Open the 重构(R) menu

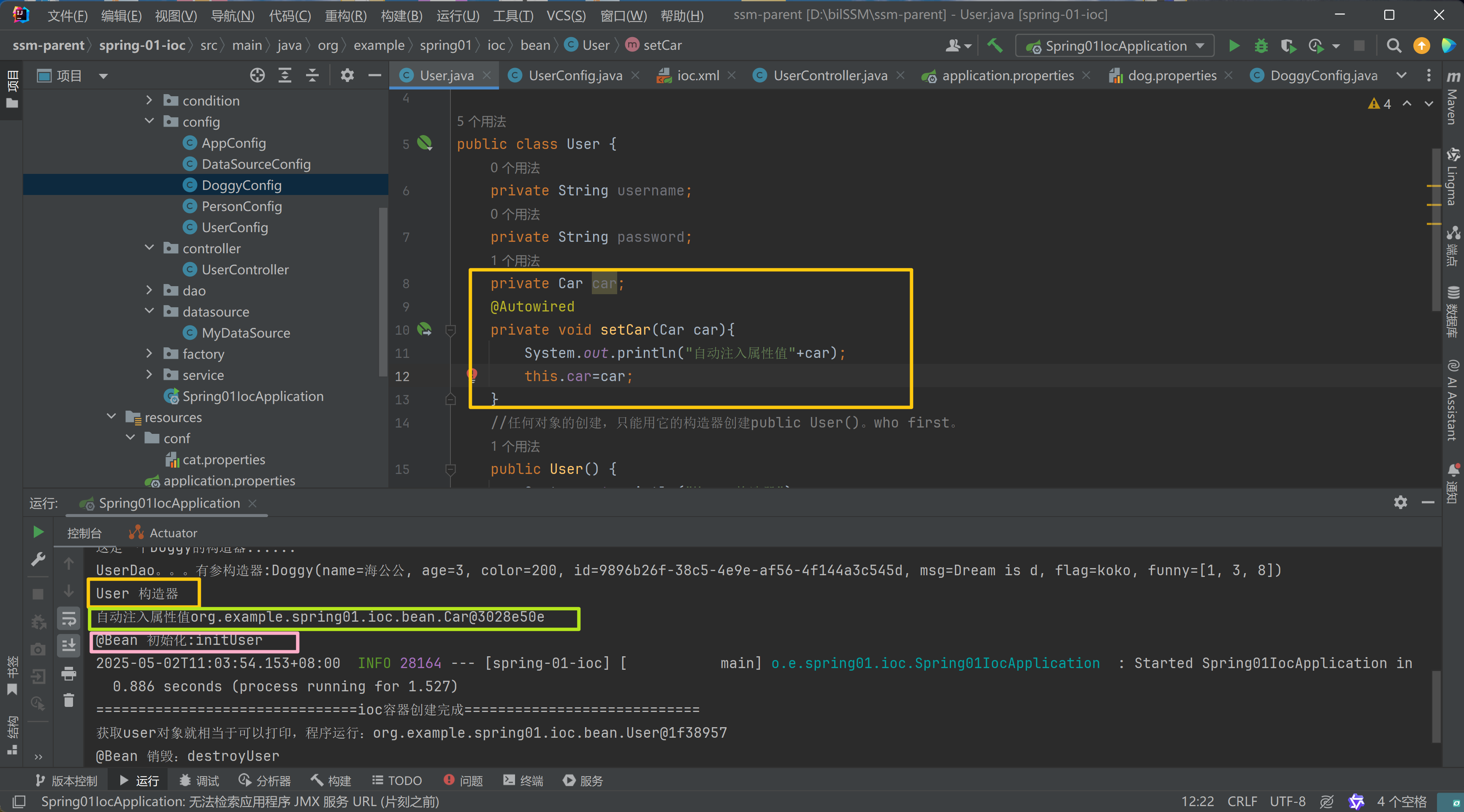tap(346, 15)
